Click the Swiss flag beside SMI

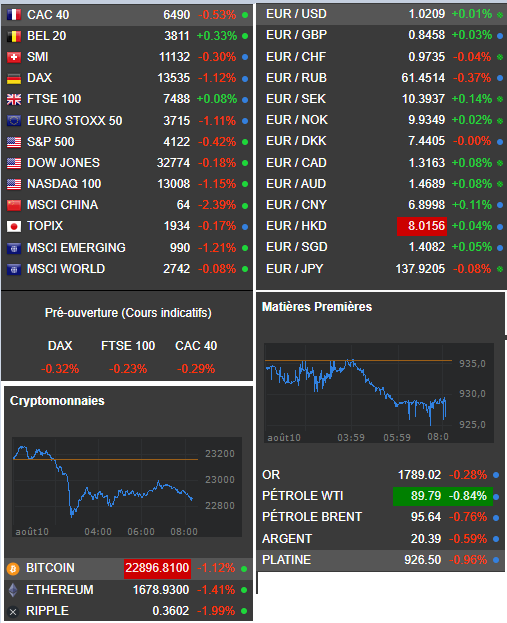click(14, 58)
